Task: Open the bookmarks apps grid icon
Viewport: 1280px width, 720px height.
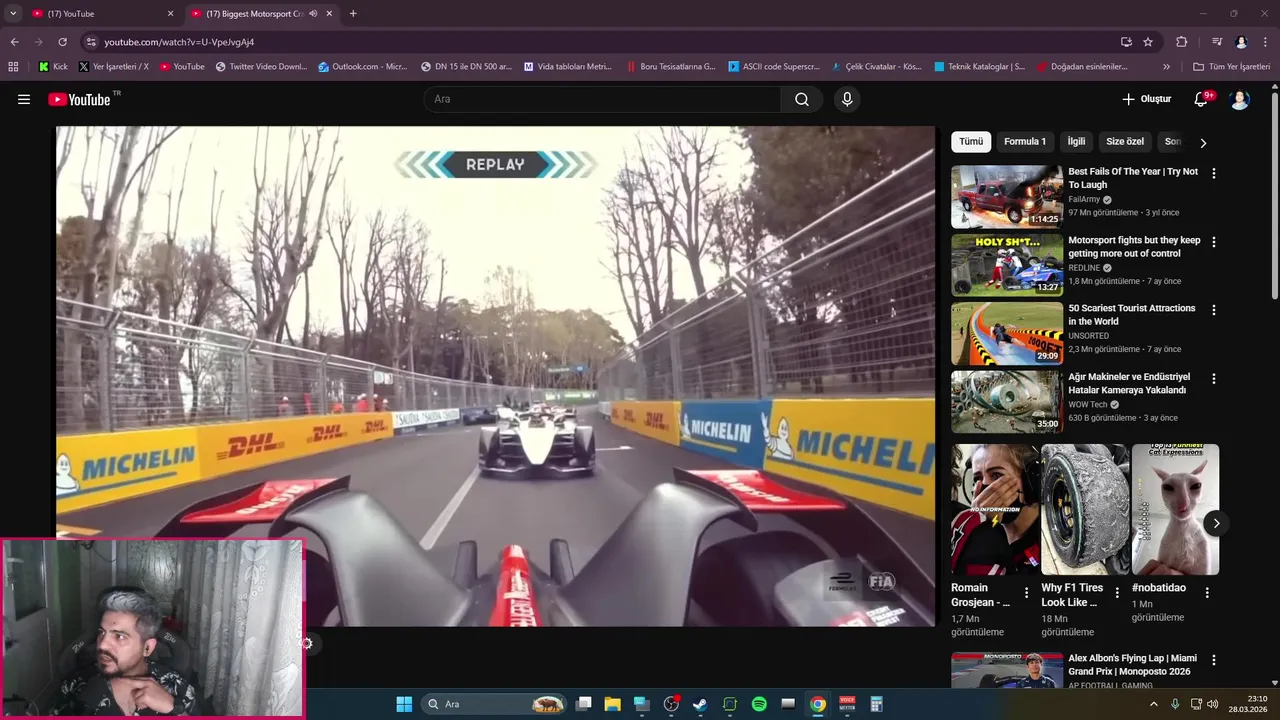Action: point(13,67)
